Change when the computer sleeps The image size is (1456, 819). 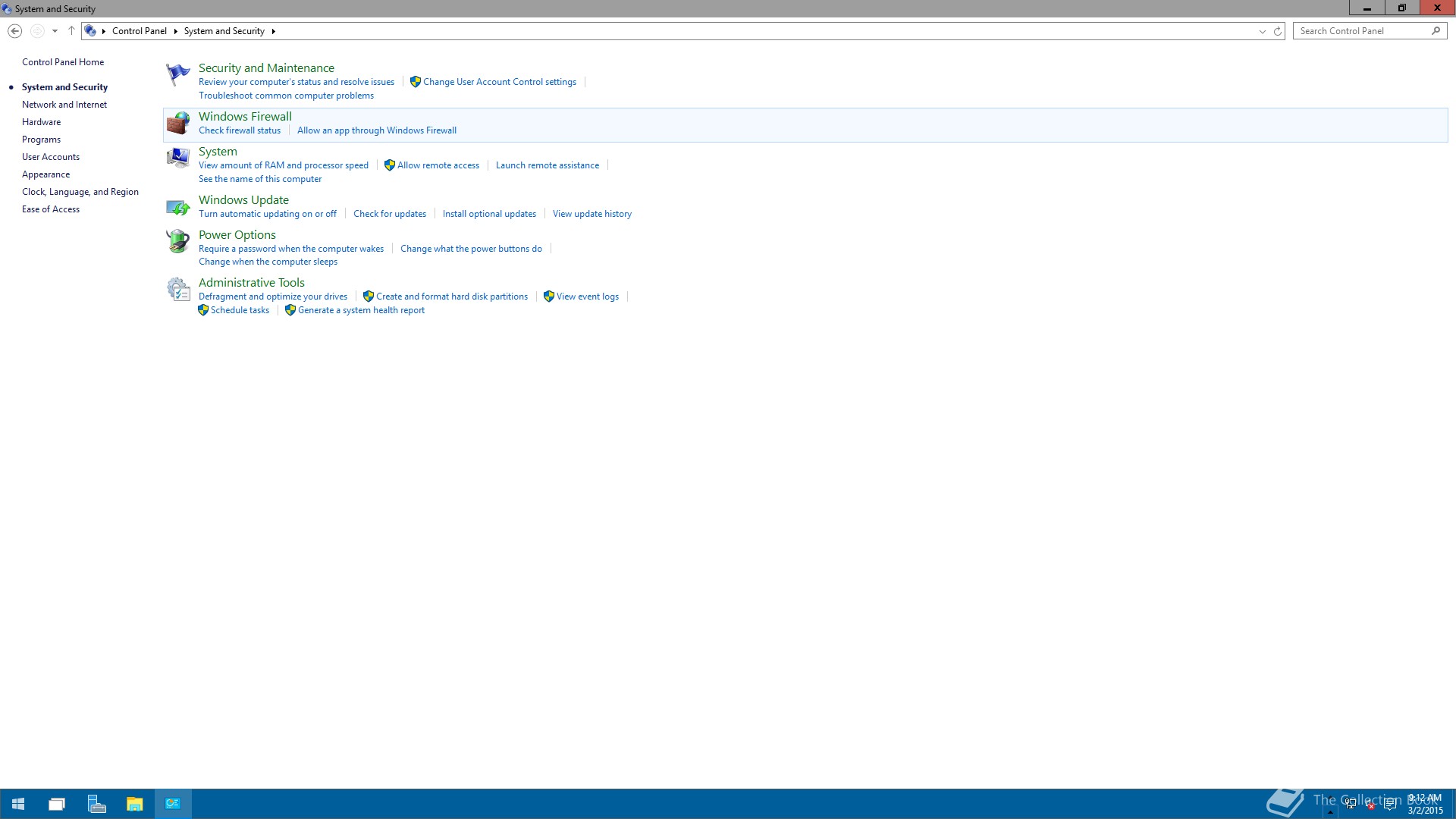coord(268,262)
